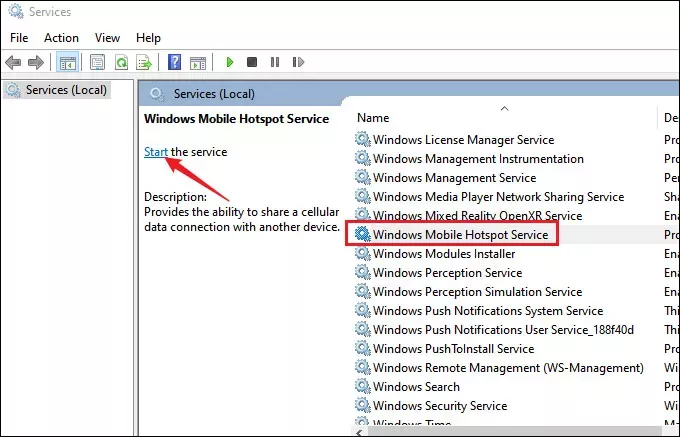Click the Start the service link
Viewport: 680px width, 437px height.
pos(156,152)
